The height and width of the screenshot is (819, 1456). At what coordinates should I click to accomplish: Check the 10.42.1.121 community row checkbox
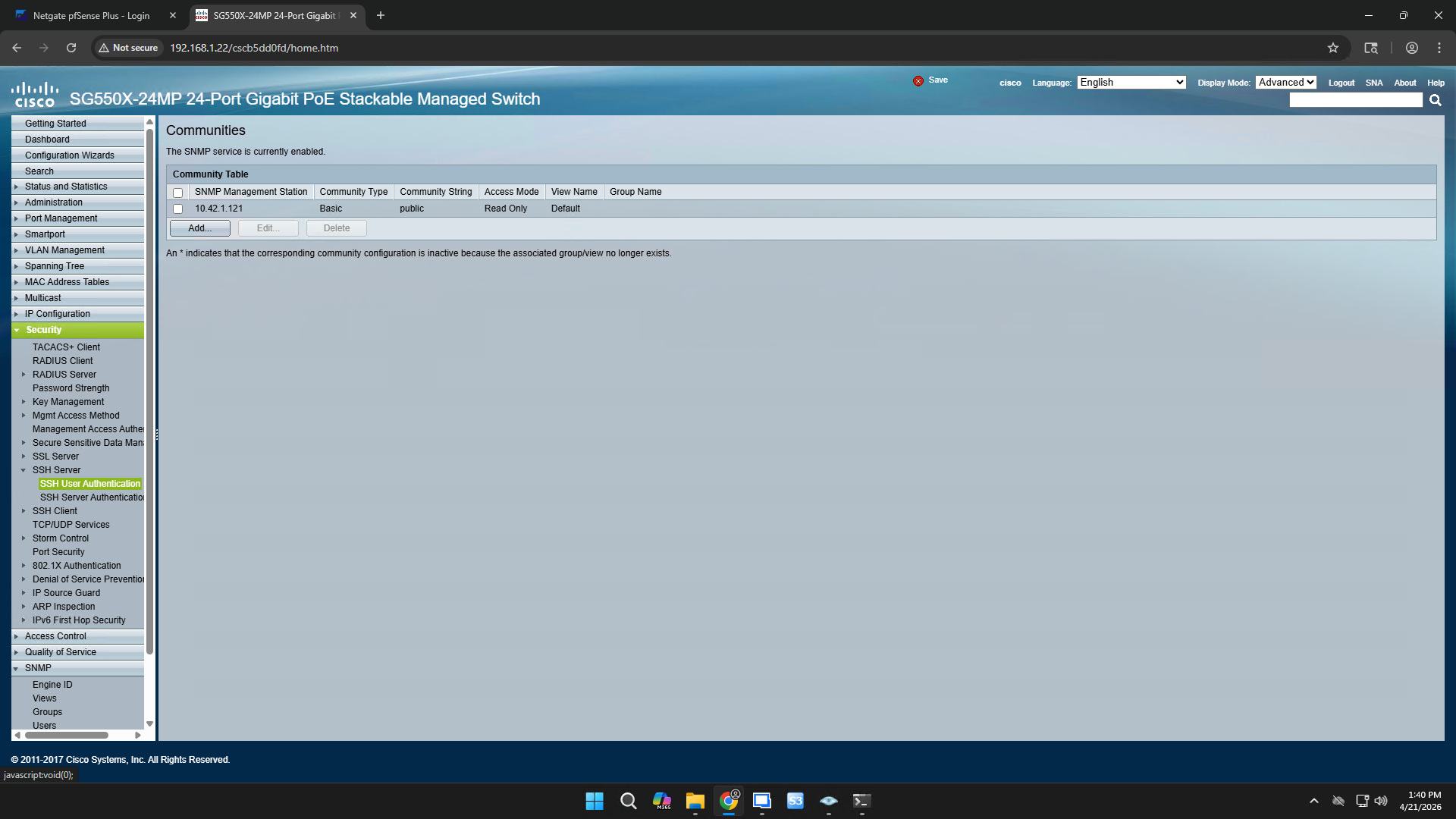(177, 209)
